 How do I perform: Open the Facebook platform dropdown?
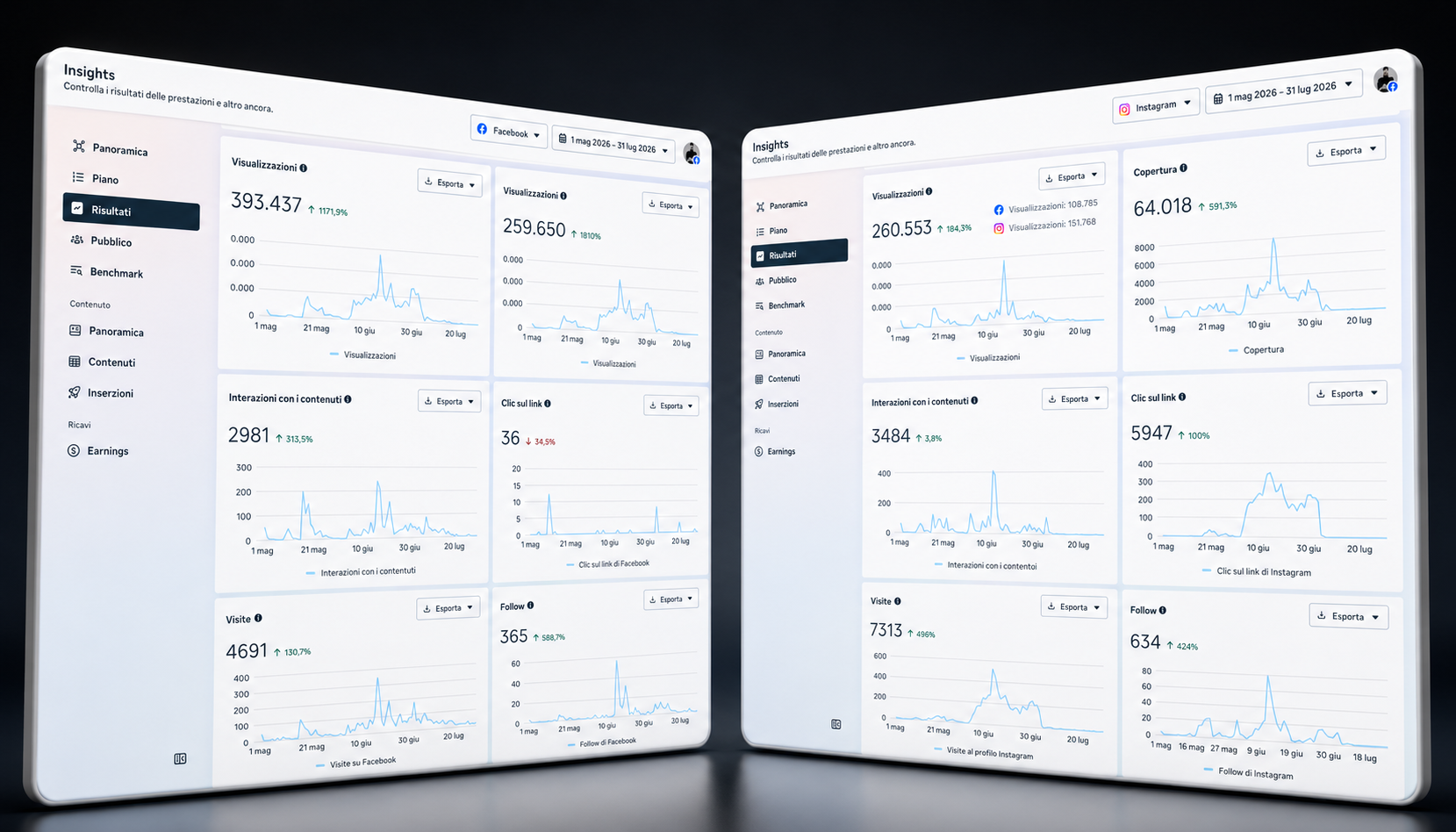click(509, 132)
